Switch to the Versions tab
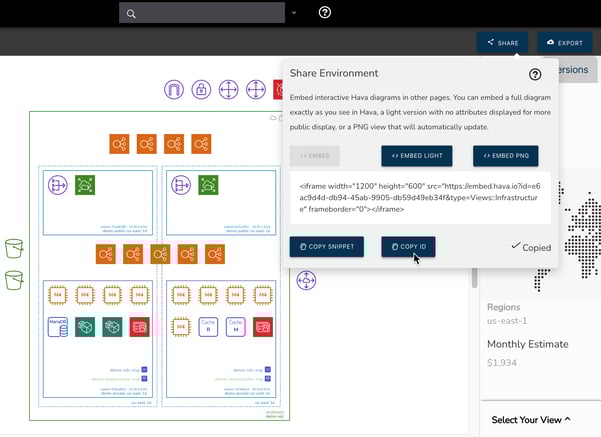 click(x=574, y=71)
